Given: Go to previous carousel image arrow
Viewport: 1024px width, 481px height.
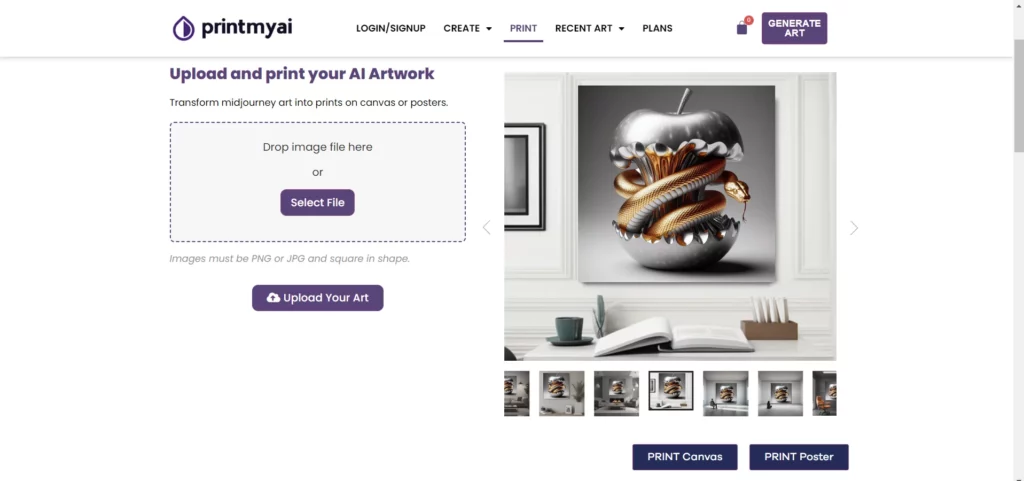Looking at the screenshot, I should tap(486, 227).
